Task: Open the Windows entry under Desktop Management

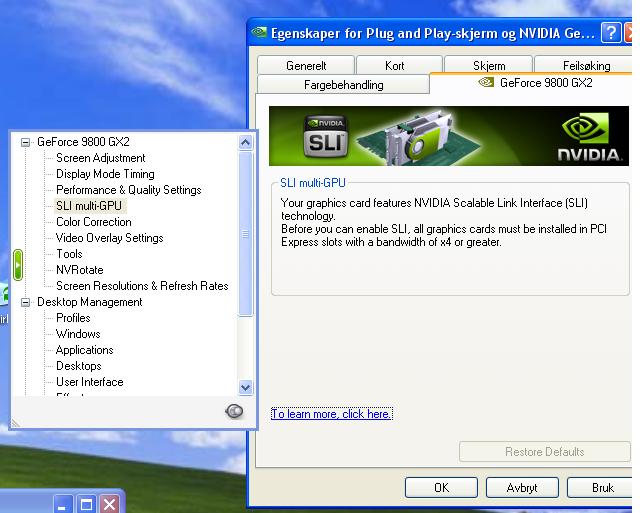Action: 78,334
